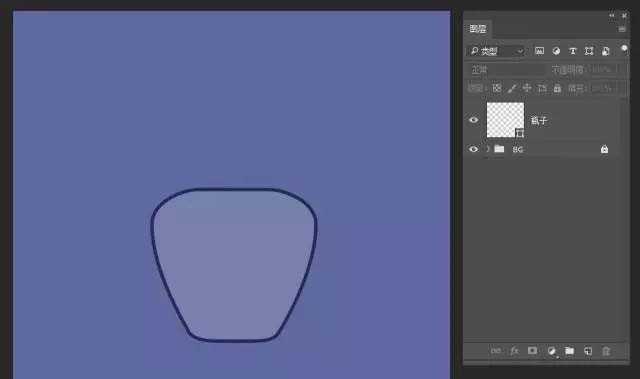640x379 pixels.
Task: Create a new layer button
Action: [x=588, y=351]
